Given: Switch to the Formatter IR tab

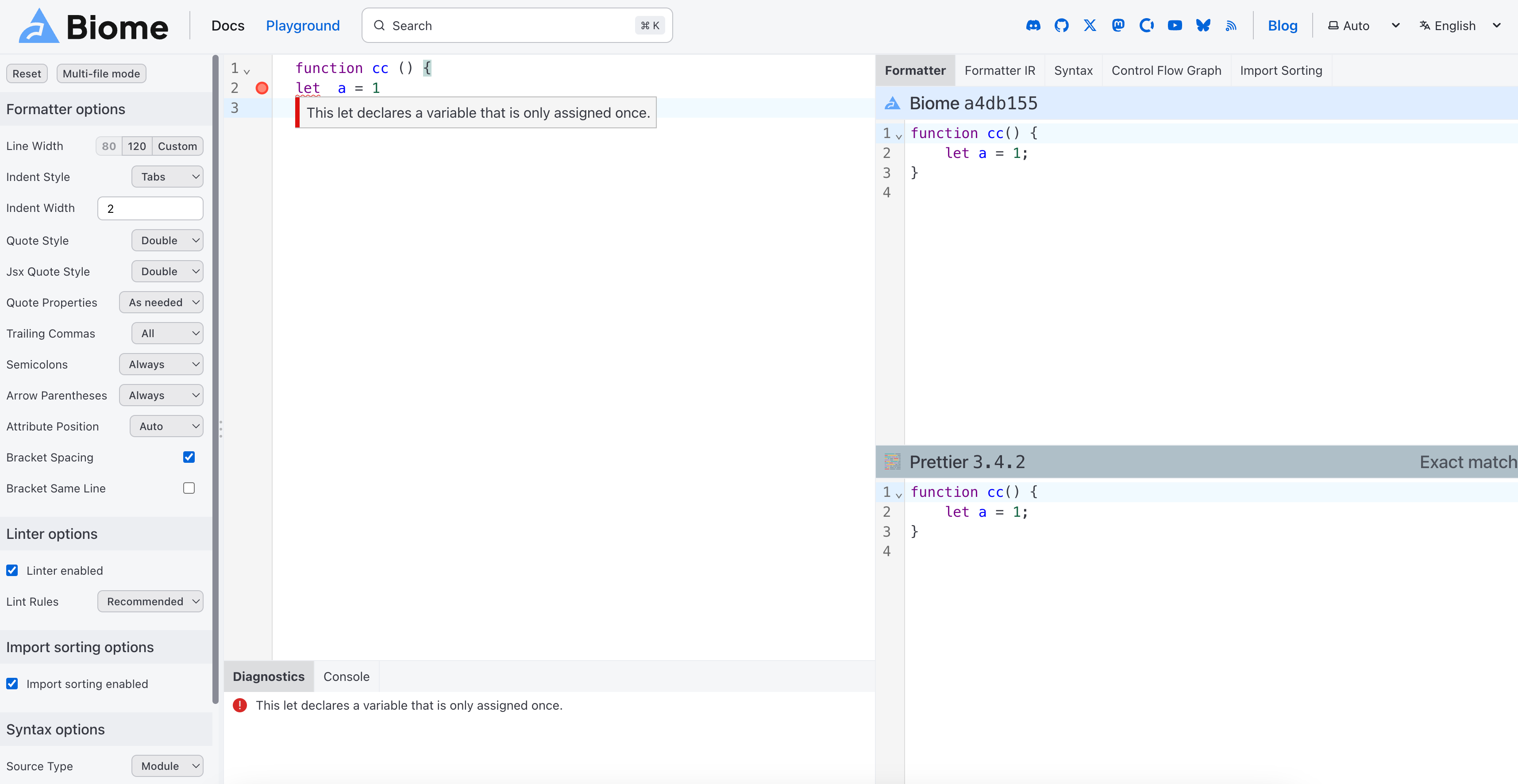Looking at the screenshot, I should click(x=999, y=71).
